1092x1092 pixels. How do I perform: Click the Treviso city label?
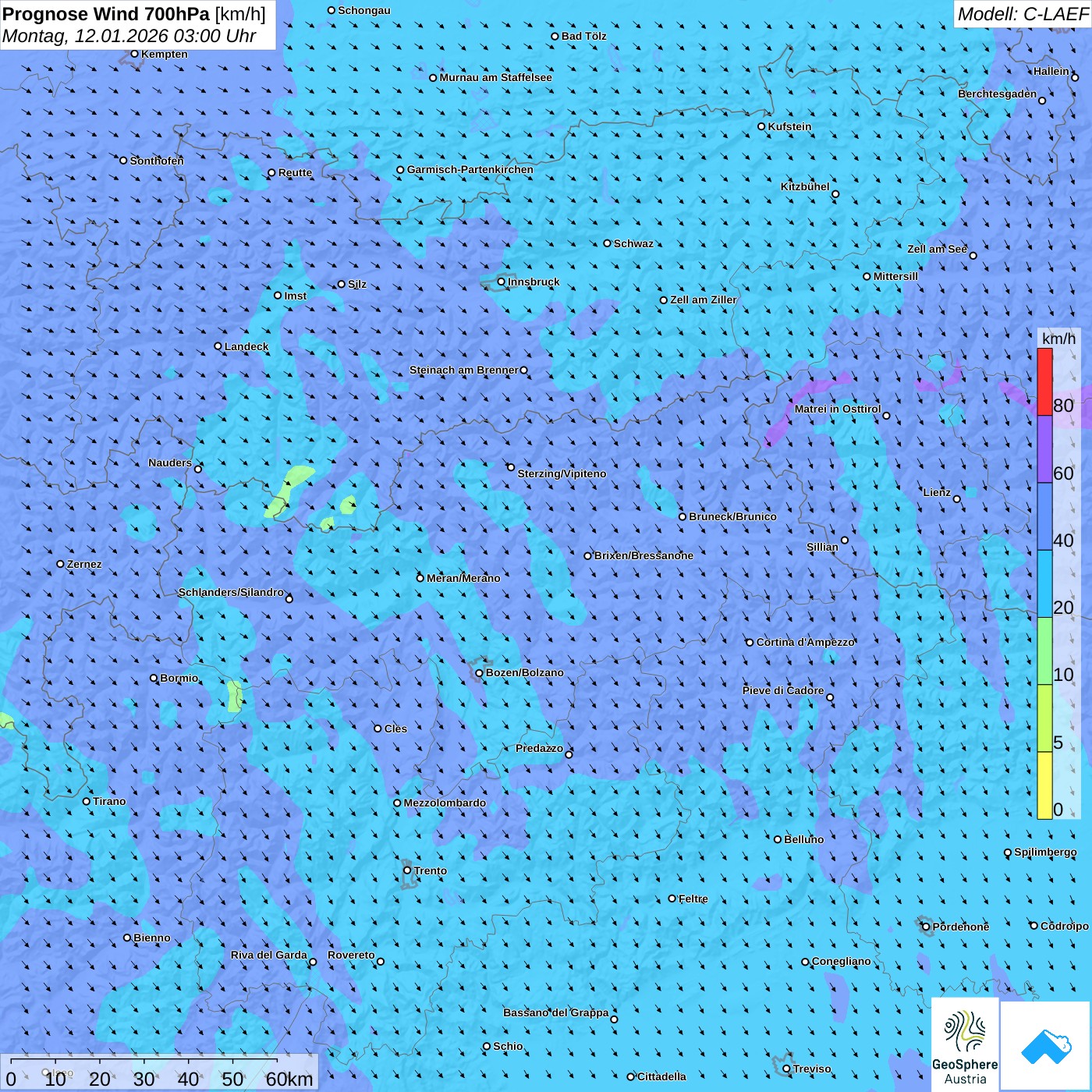[x=811, y=1069]
